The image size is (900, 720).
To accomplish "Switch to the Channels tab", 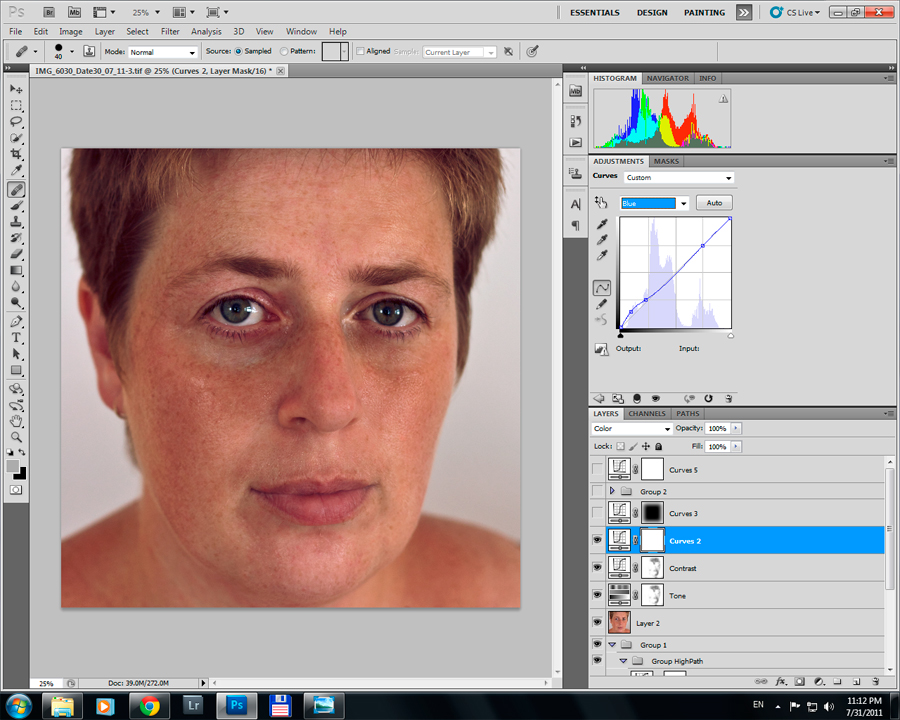I will 647,413.
